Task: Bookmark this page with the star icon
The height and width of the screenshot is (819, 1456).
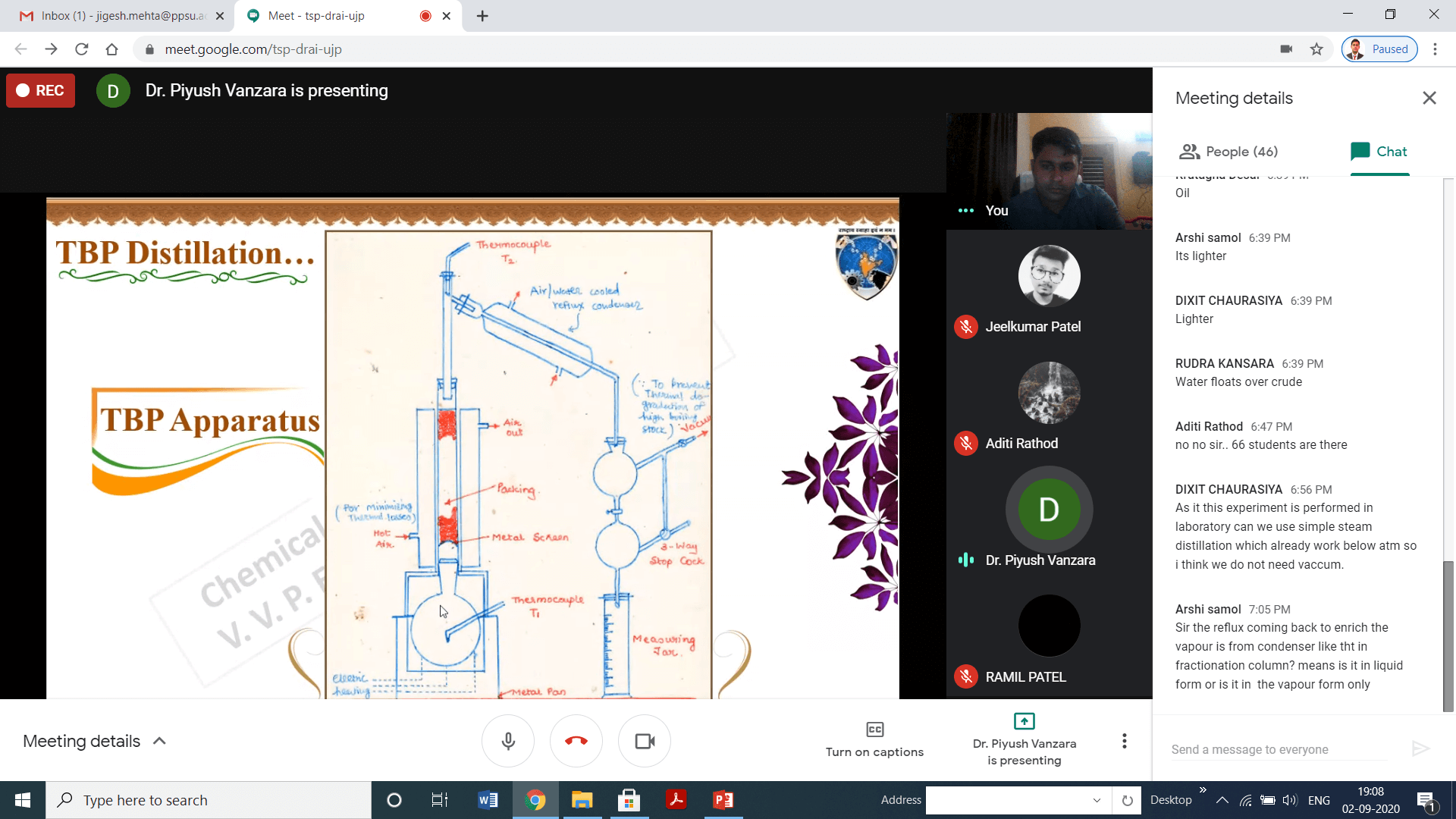Action: [x=1316, y=49]
